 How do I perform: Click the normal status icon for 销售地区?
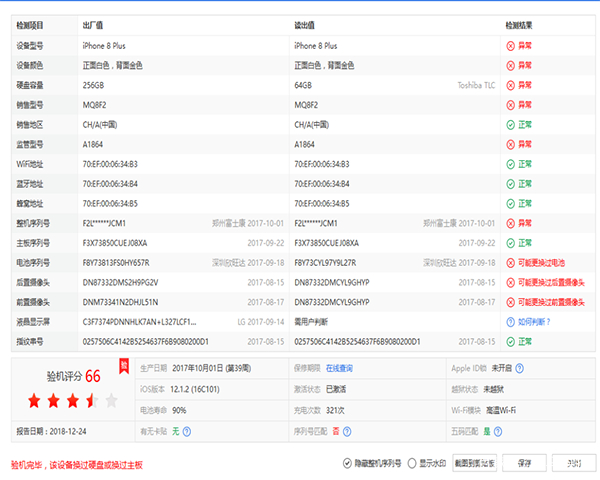(x=510, y=125)
